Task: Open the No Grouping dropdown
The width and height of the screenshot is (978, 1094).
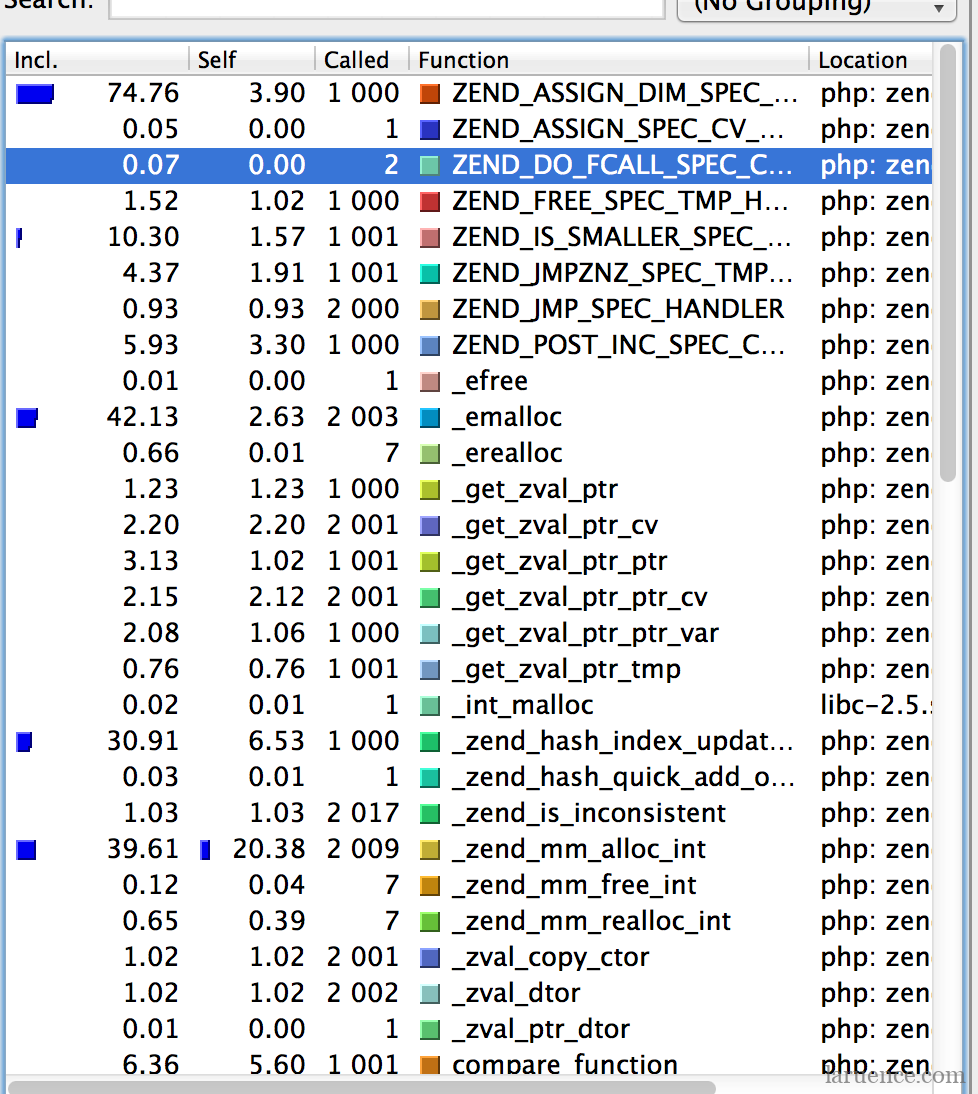Action: pyautogui.click(x=814, y=8)
